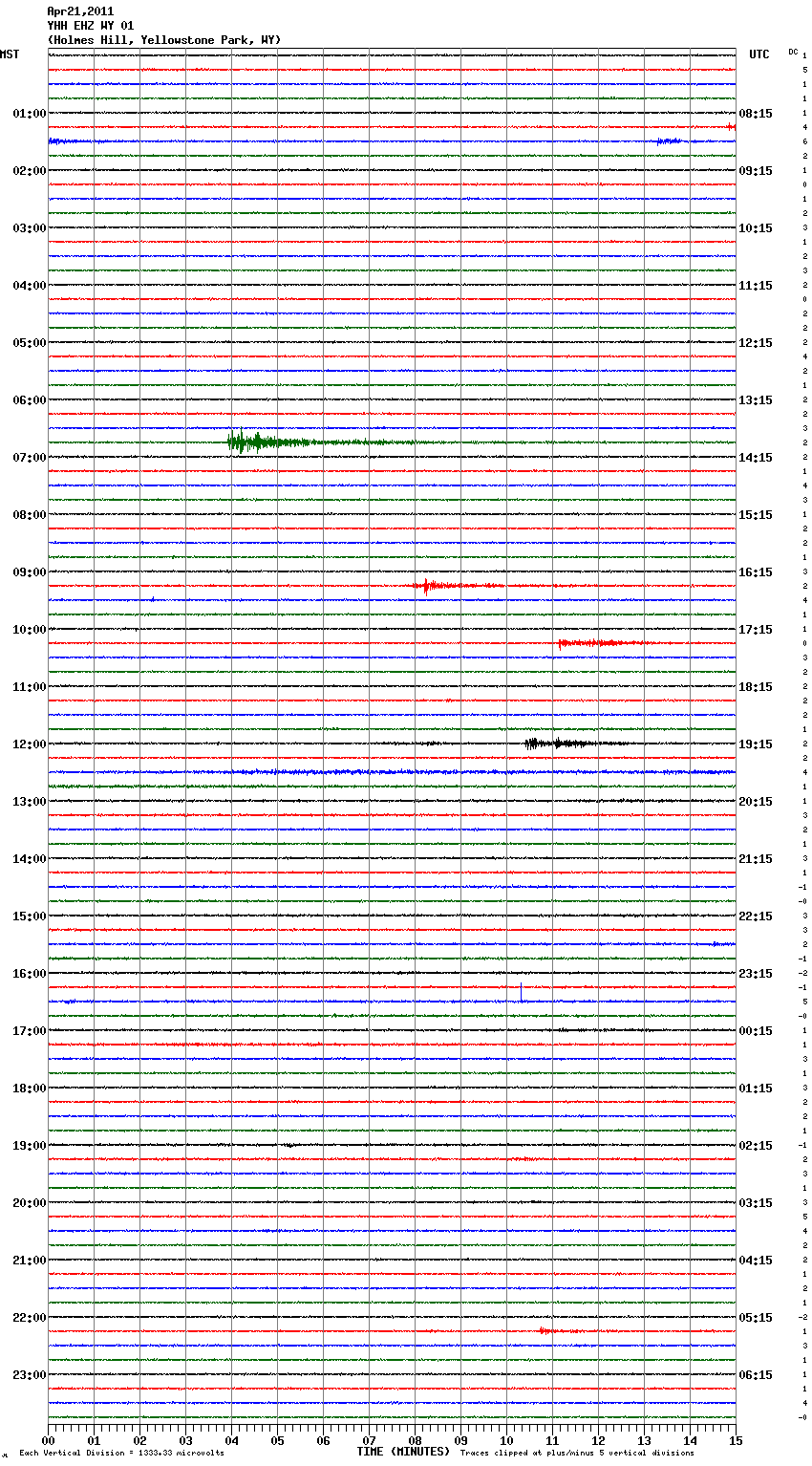The width and height of the screenshot is (812, 1466).
Task: Select the 10:00 MST hour label
Action: tap(30, 630)
